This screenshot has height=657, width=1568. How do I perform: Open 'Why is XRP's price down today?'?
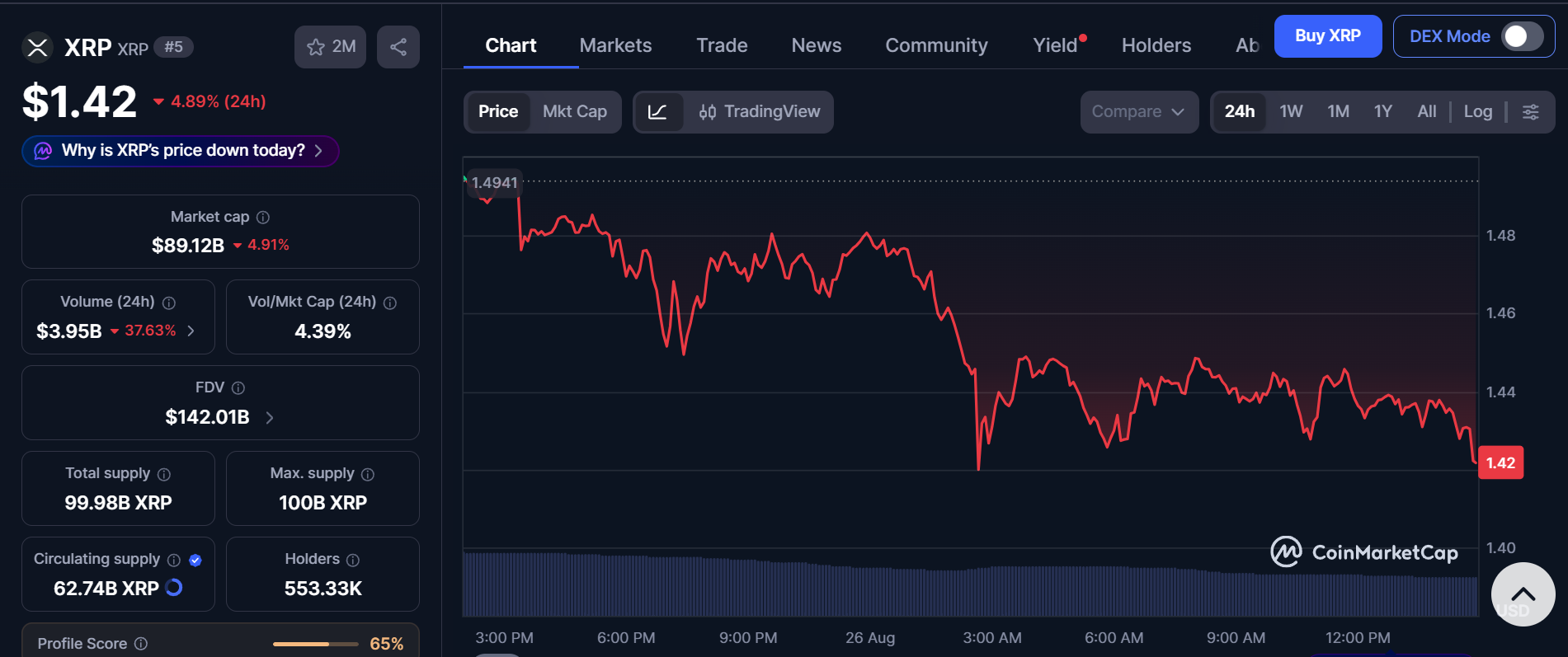181,151
